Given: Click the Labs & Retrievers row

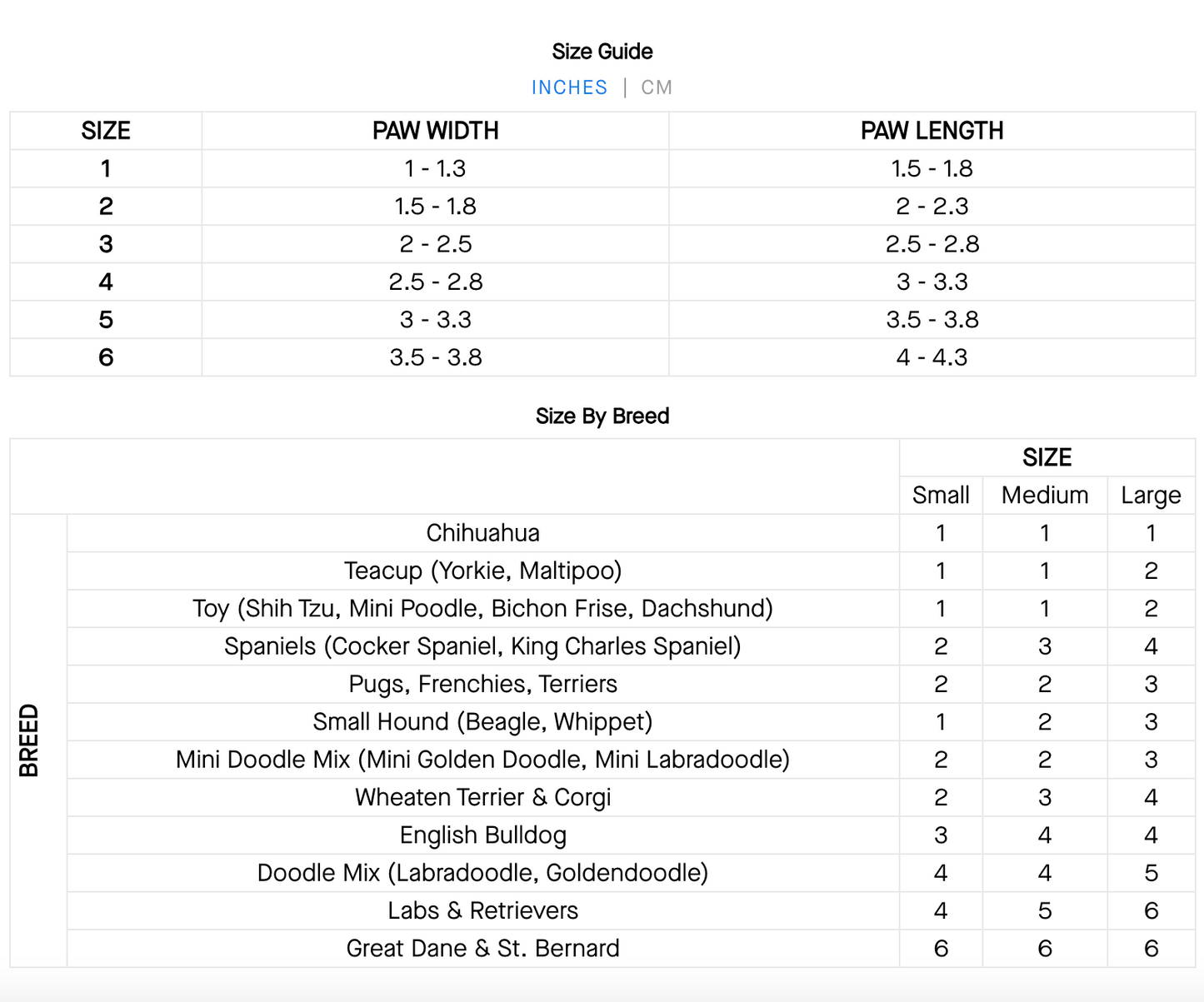Looking at the screenshot, I should coord(482,910).
